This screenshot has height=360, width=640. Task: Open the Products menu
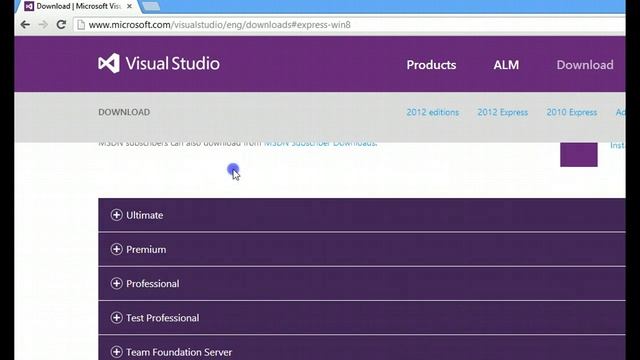[431, 64]
